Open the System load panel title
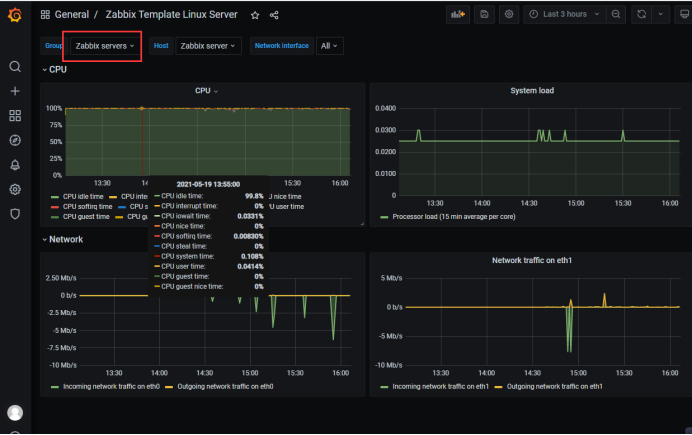Screen dimensions: 692x435 click(532, 90)
